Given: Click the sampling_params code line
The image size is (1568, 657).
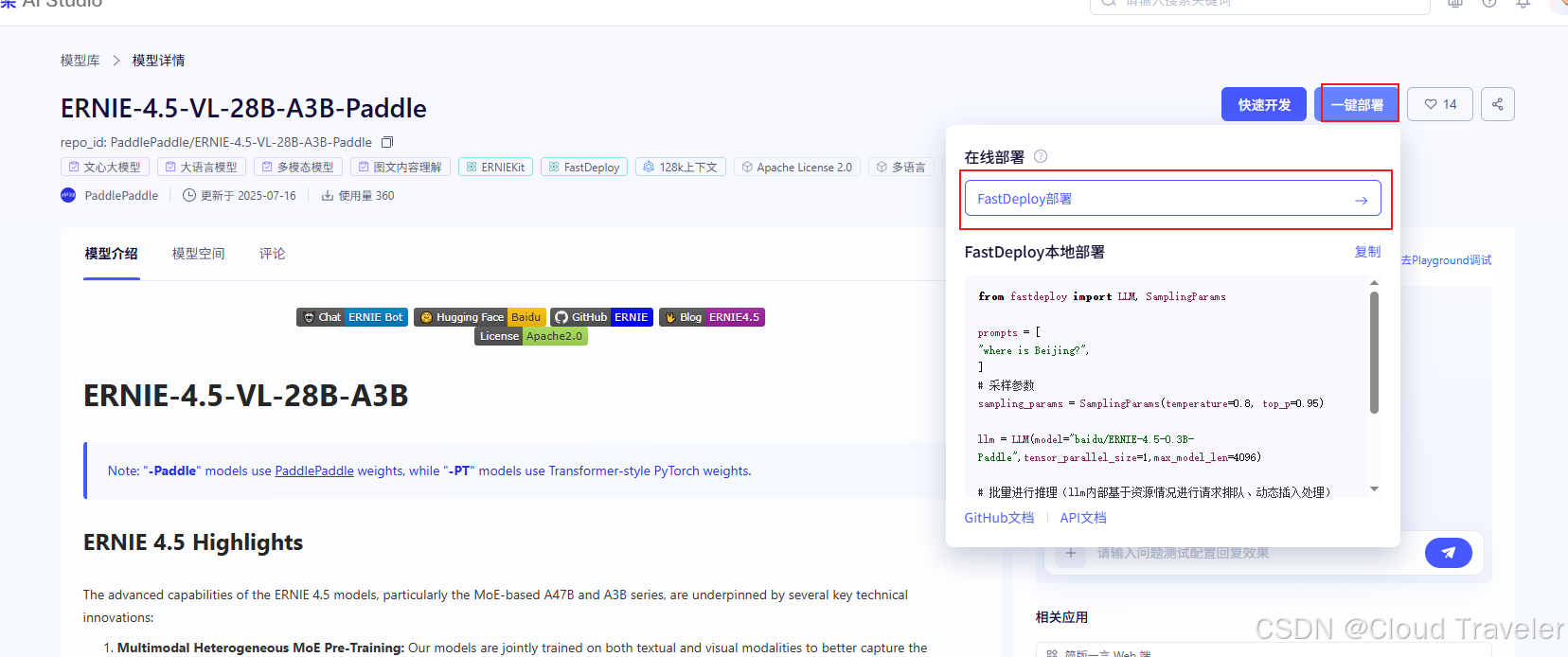Looking at the screenshot, I should (1150, 403).
